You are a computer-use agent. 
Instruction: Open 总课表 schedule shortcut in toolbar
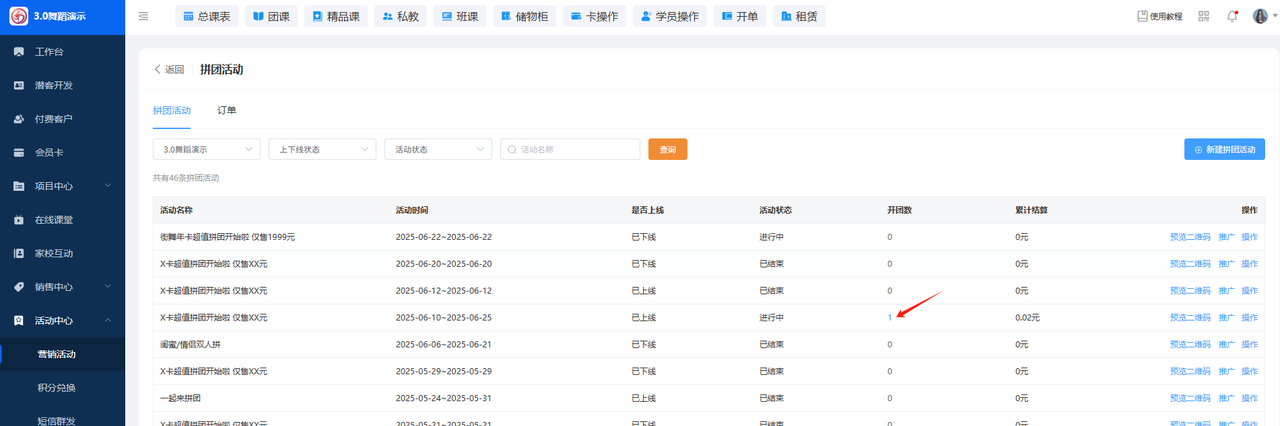207,16
